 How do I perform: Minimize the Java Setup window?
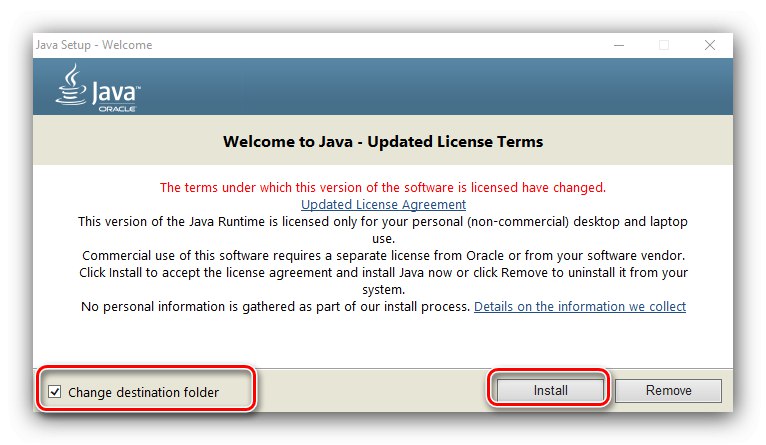619,45
